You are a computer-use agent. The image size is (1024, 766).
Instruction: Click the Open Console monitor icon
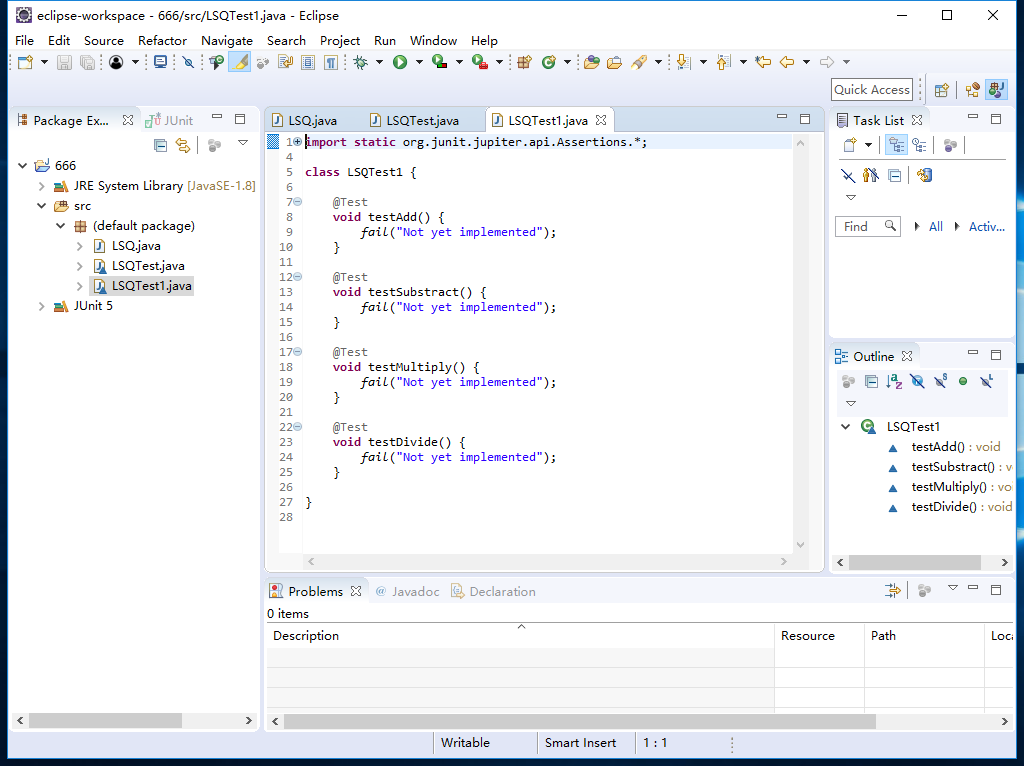pos(160,62)
